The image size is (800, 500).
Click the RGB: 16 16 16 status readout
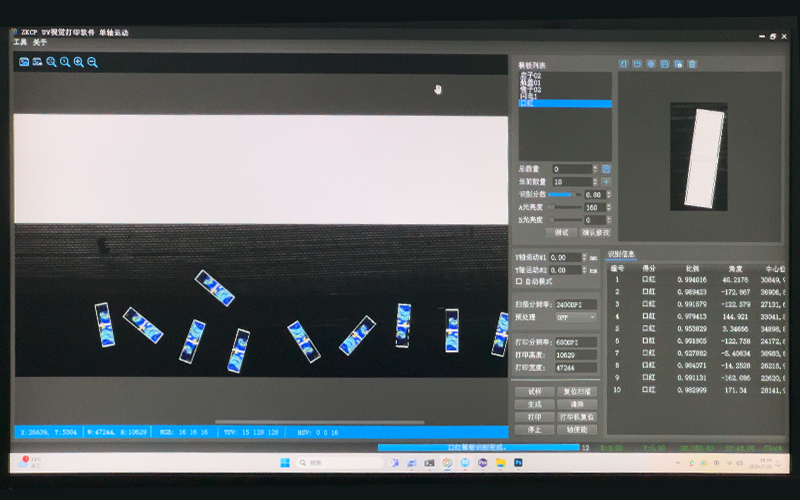184,432
